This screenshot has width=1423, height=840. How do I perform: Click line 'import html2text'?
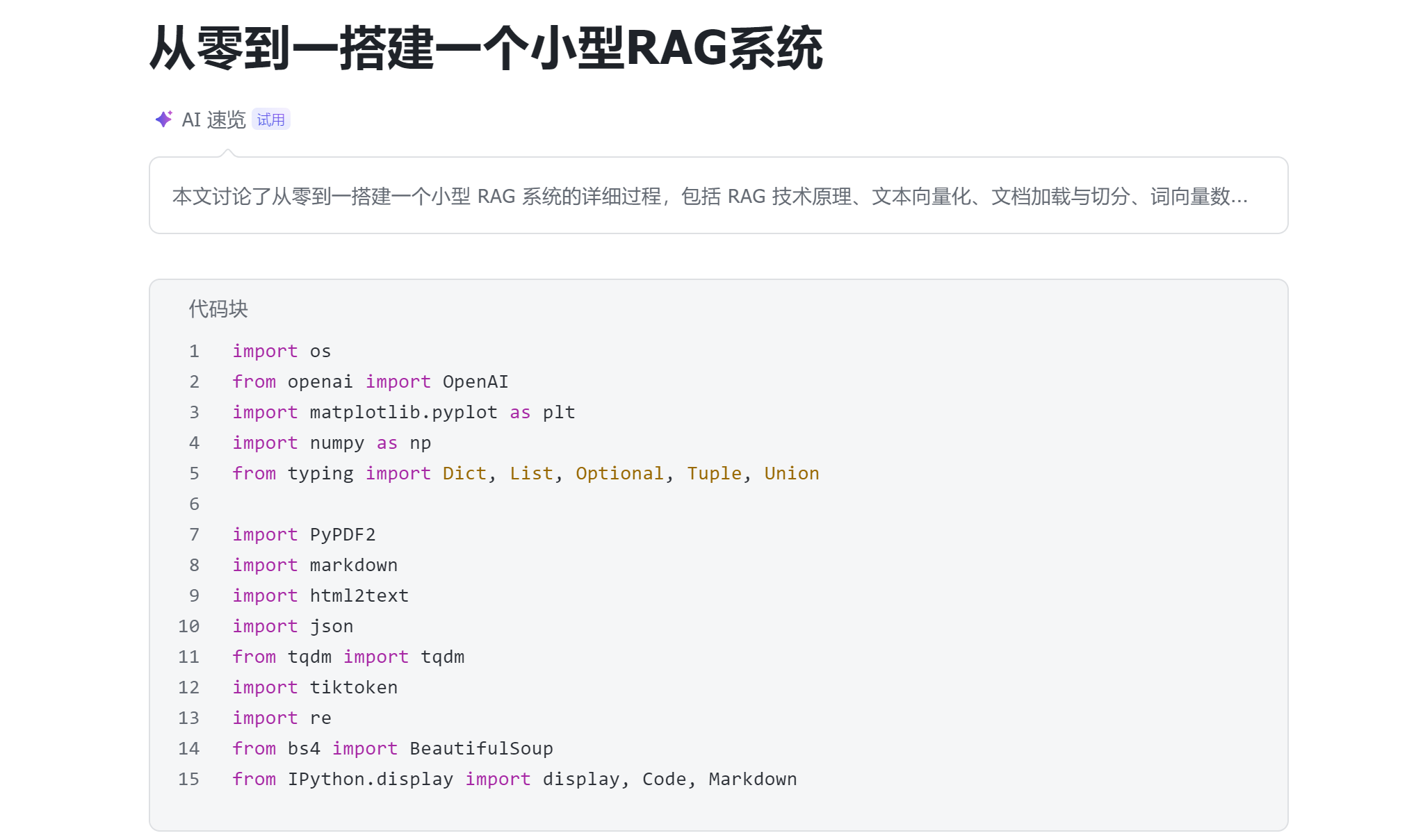(x=320, y=596)
